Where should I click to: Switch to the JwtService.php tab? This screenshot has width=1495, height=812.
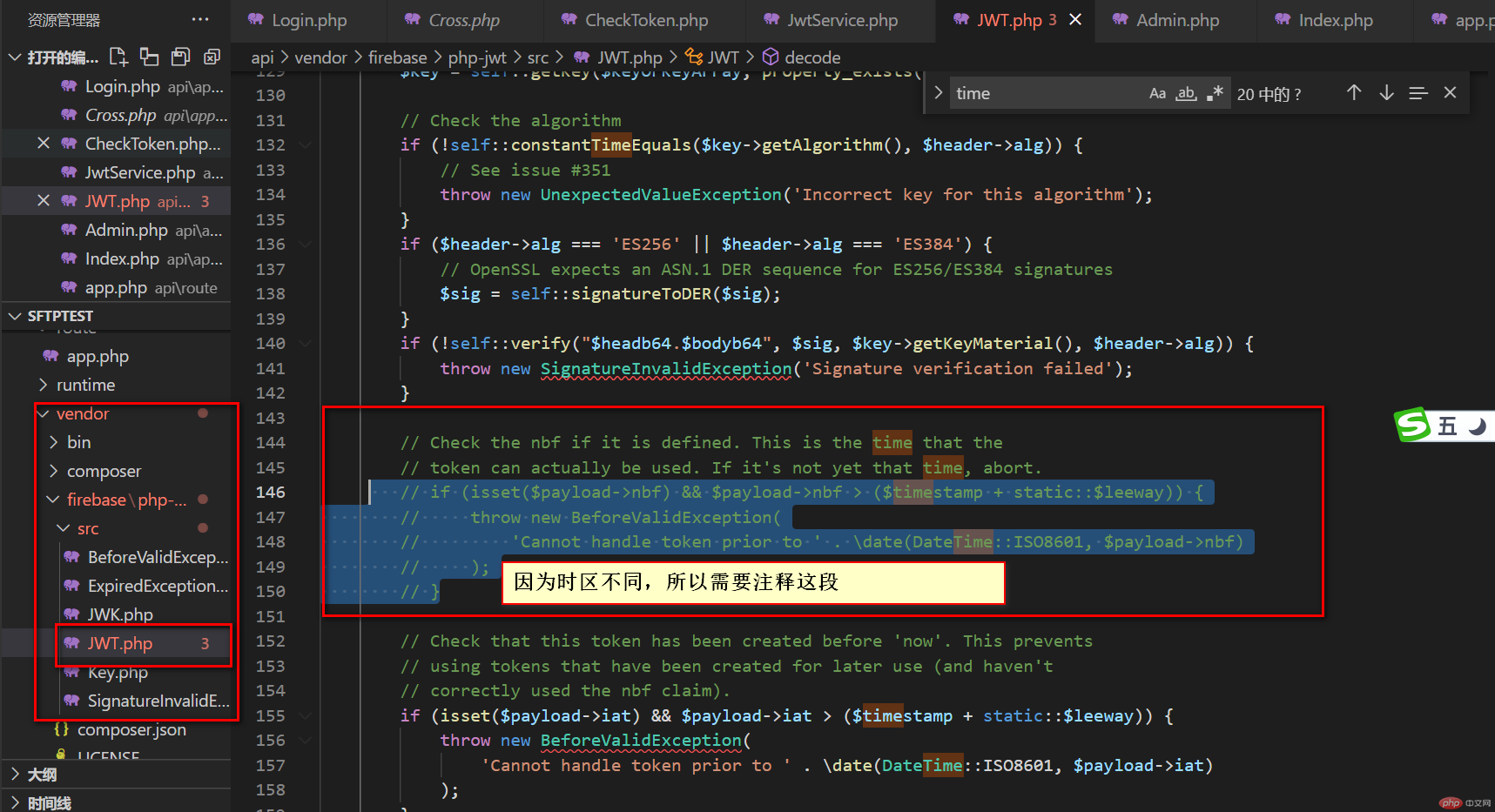click(841, 20)
